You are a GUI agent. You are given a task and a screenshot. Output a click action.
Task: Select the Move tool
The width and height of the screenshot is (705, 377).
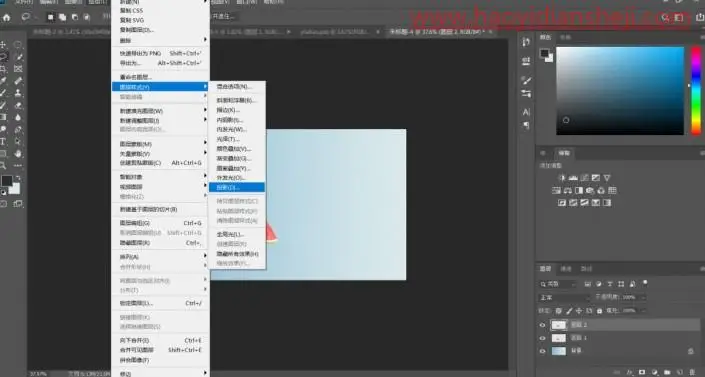[x=3, y=45]
